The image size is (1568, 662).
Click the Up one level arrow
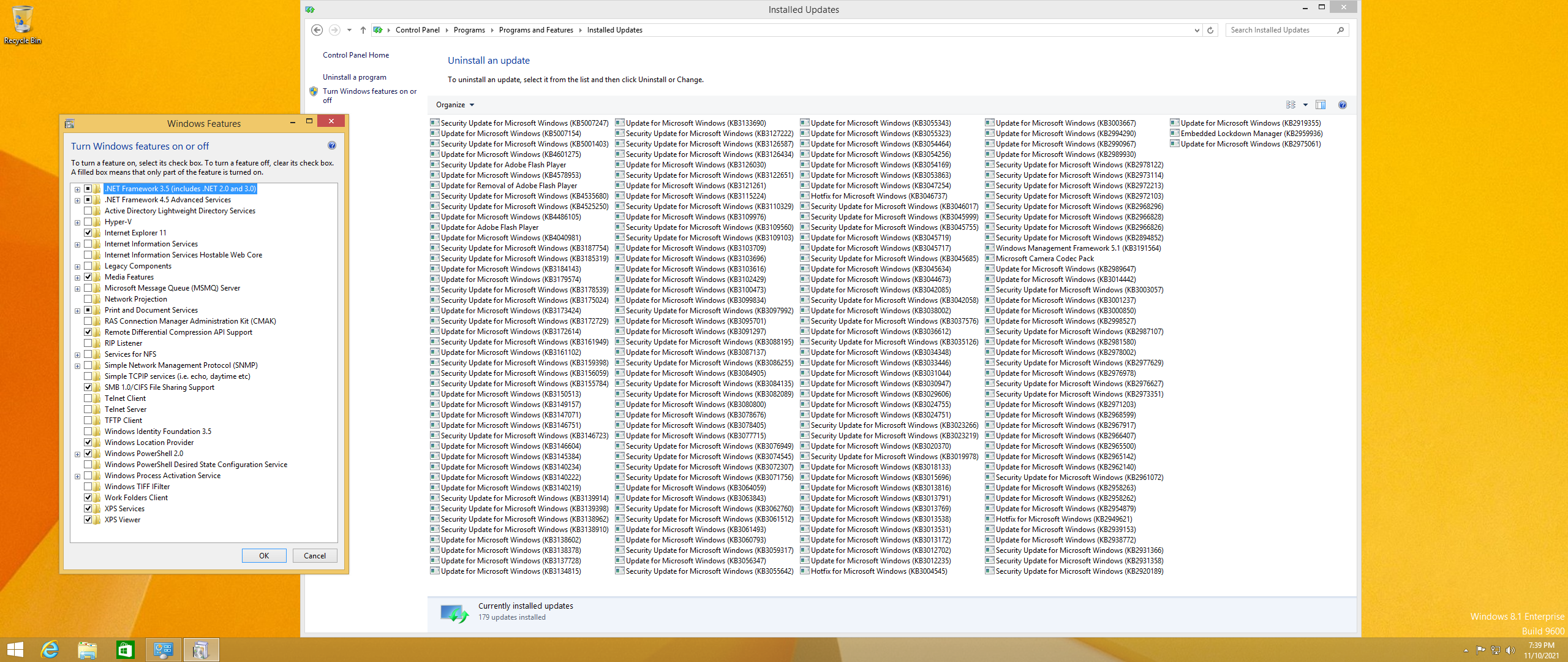click(363, 30)
